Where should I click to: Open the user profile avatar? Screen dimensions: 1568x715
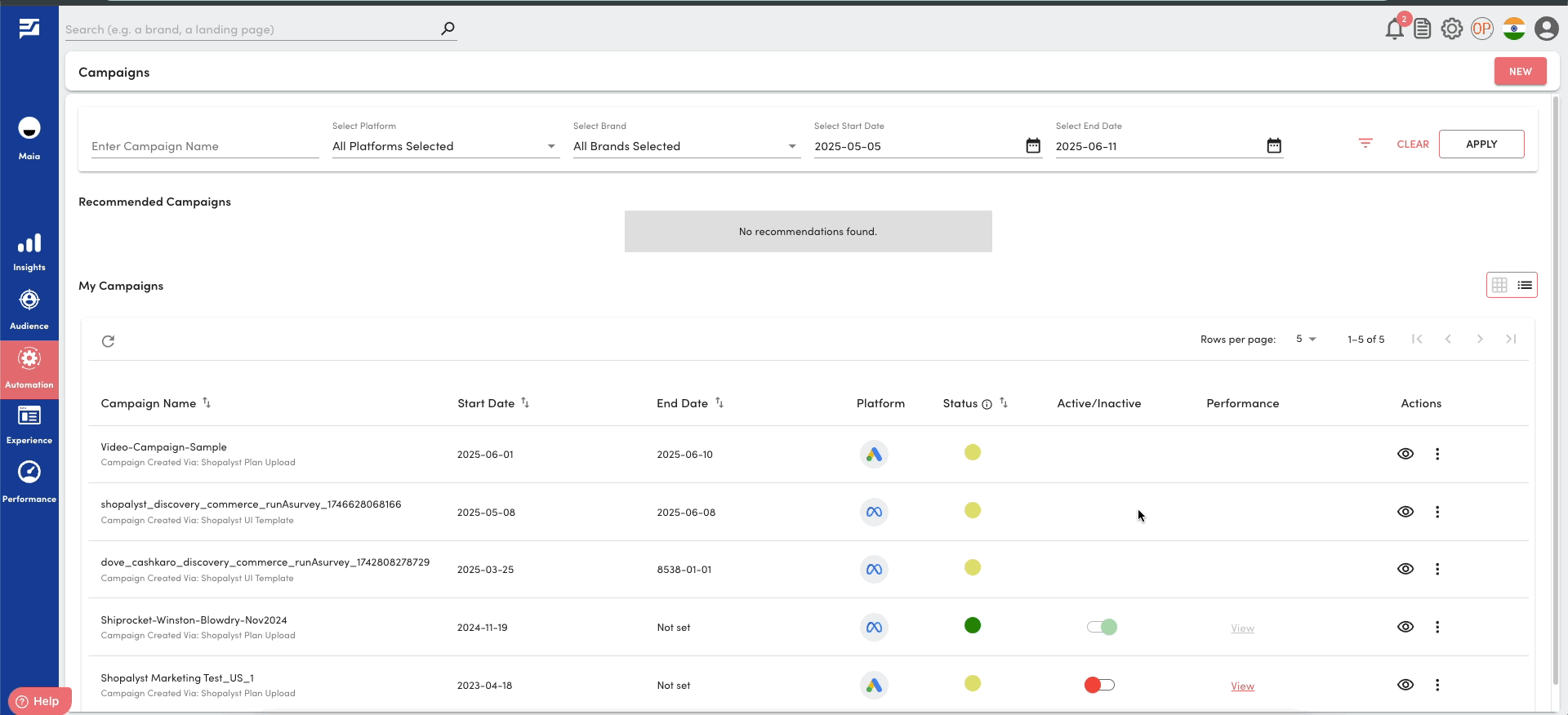(x=1547, y=29)
